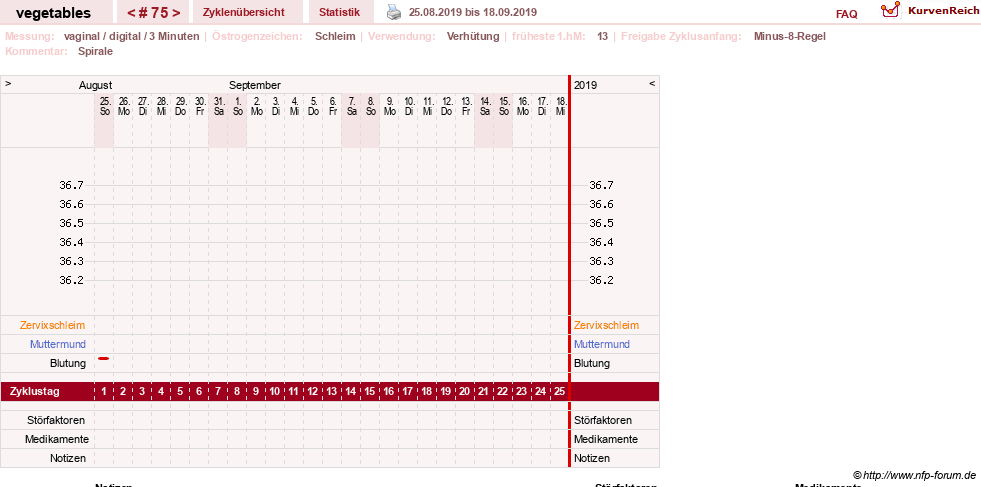Select the 18. Mi date column header
Screen dimensions: 981x487
560,106
